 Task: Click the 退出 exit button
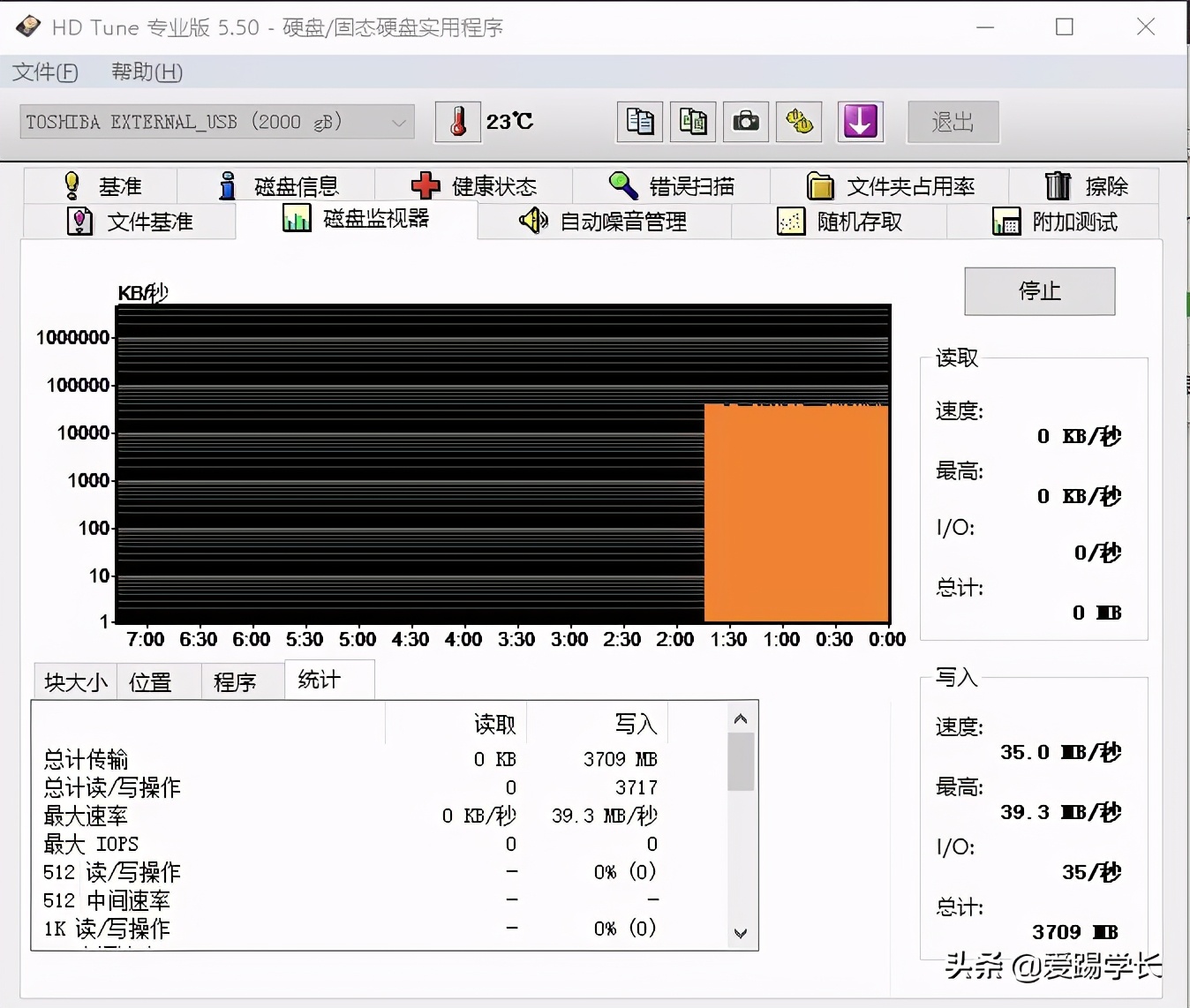coord(953,122)
